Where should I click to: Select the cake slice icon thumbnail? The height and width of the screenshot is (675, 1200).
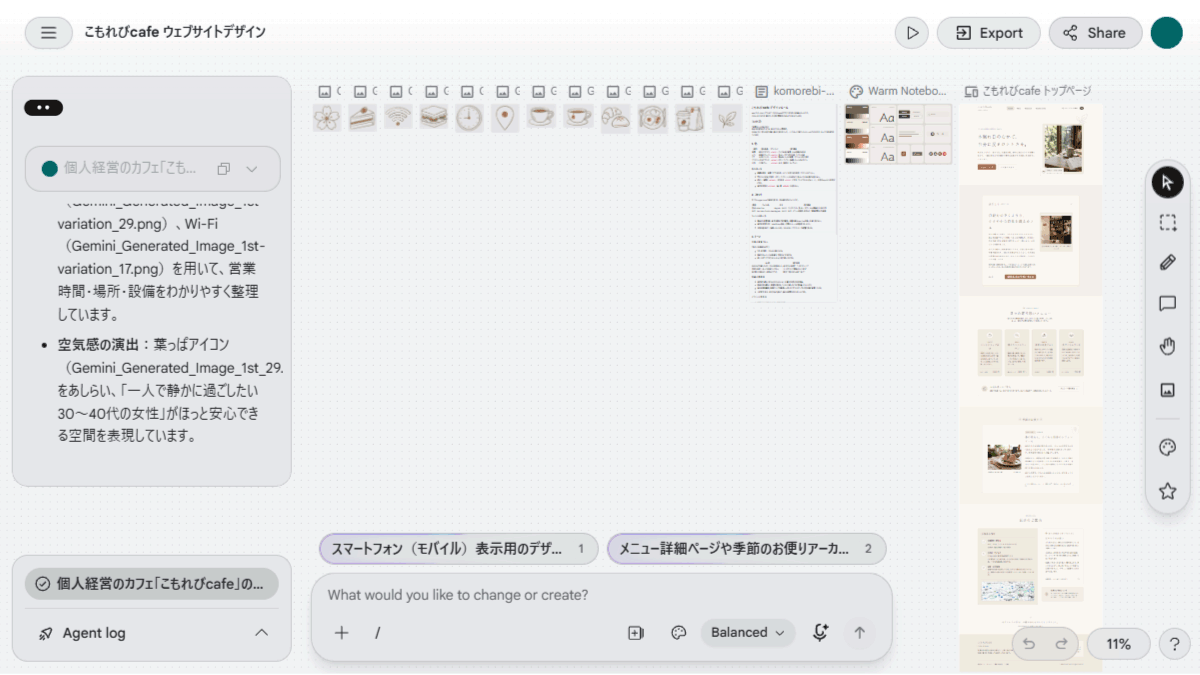coord(362,118)
